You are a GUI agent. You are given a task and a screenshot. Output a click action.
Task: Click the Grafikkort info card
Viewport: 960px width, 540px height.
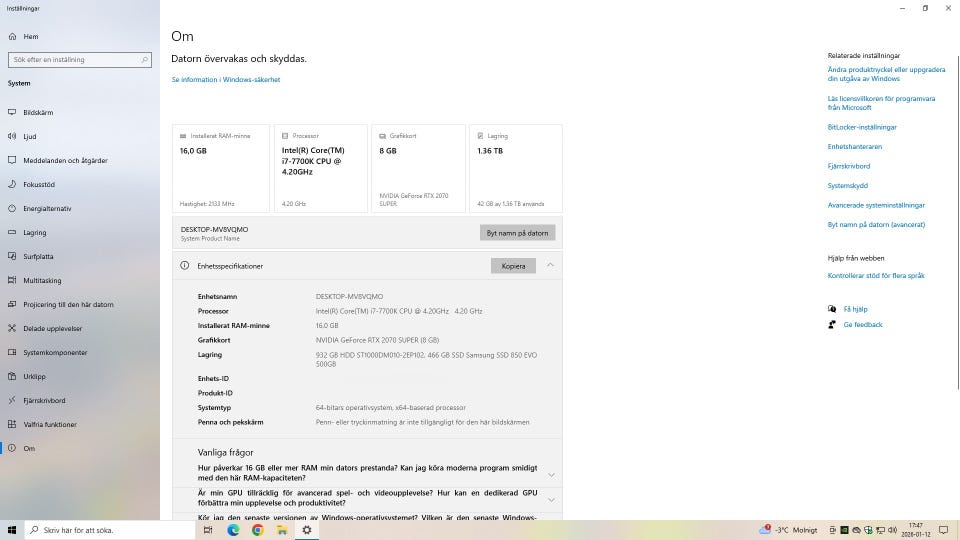(x=418, y=168)
